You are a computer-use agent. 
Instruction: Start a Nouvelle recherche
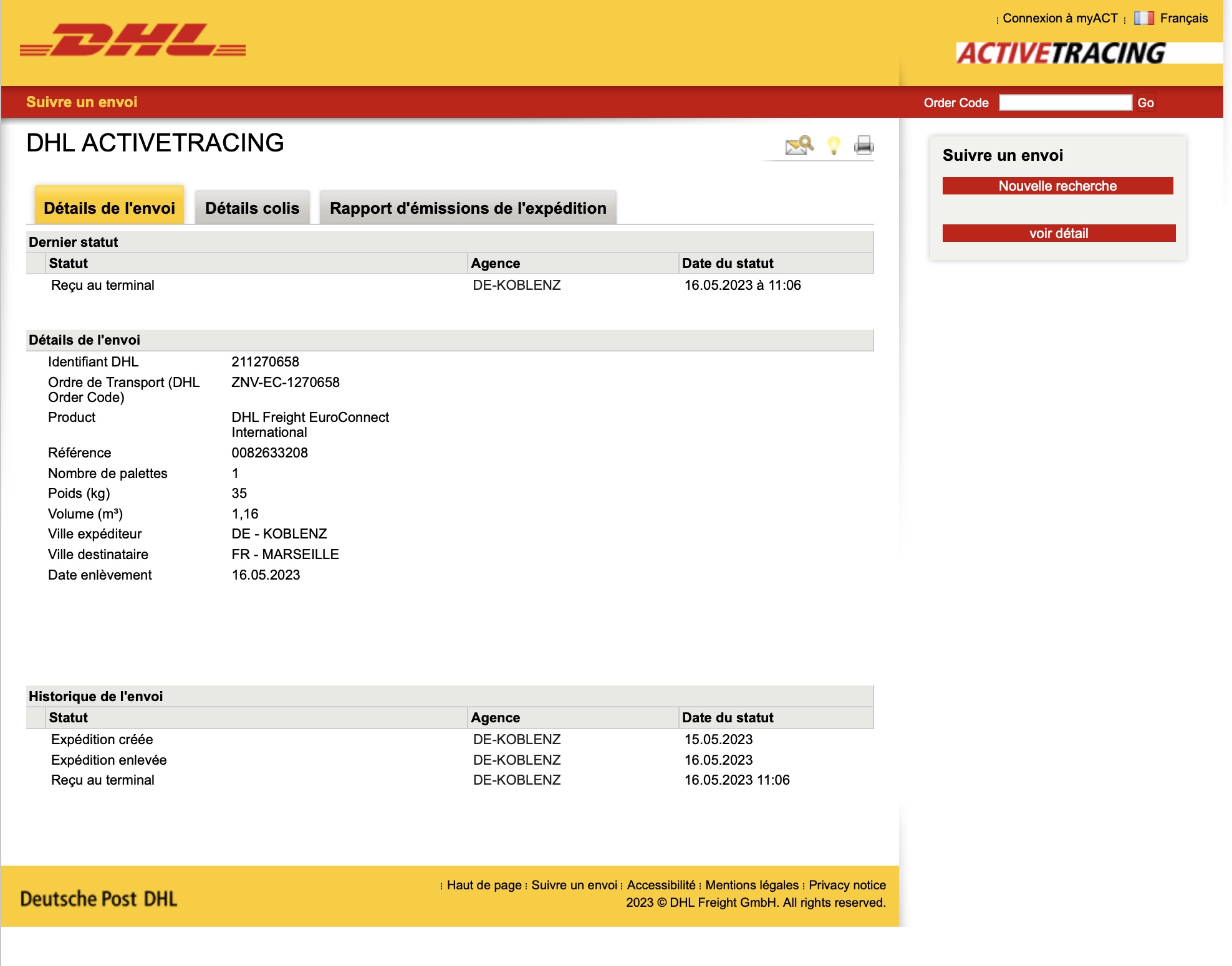tap(1058, 186)
